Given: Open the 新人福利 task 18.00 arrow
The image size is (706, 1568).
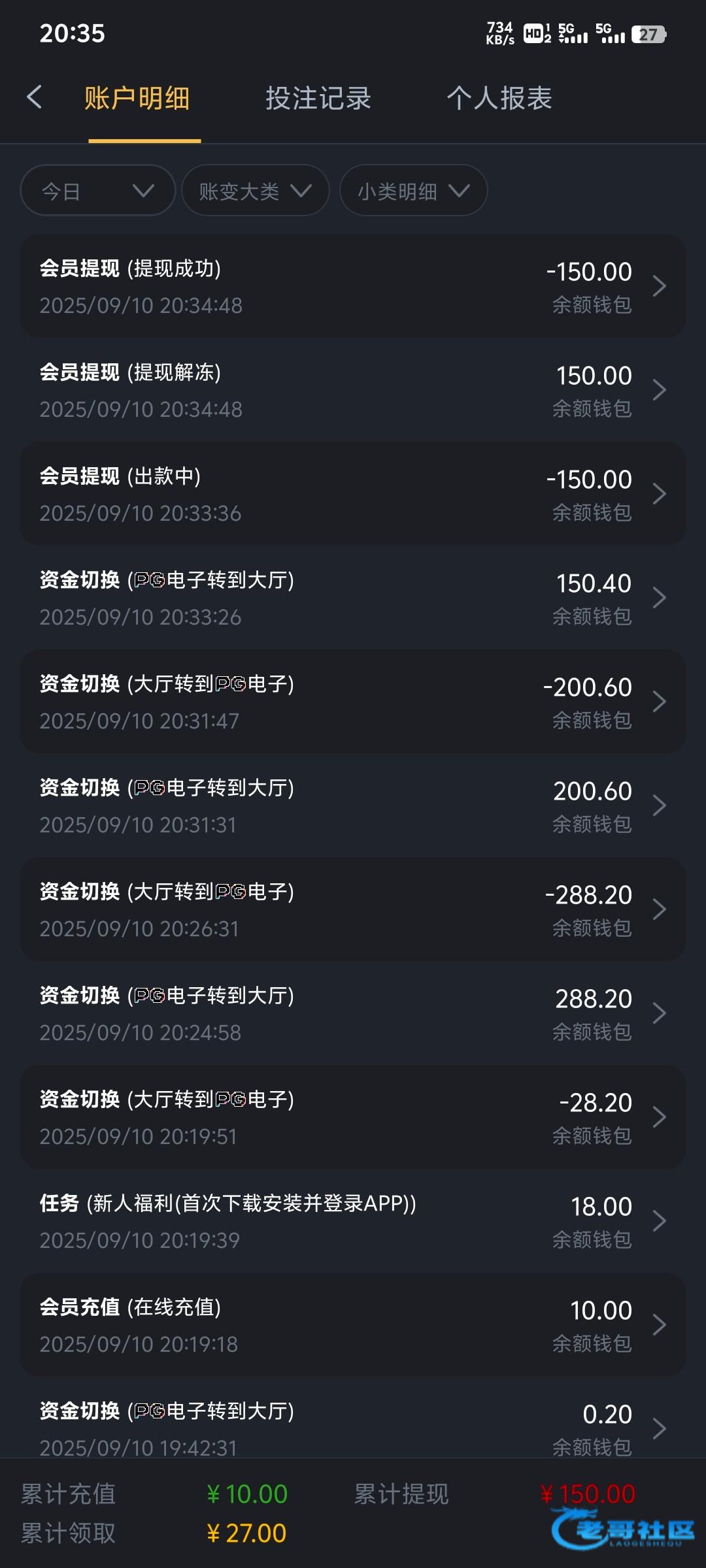Looking at the screenshot, I should (x=659, y=1221).
